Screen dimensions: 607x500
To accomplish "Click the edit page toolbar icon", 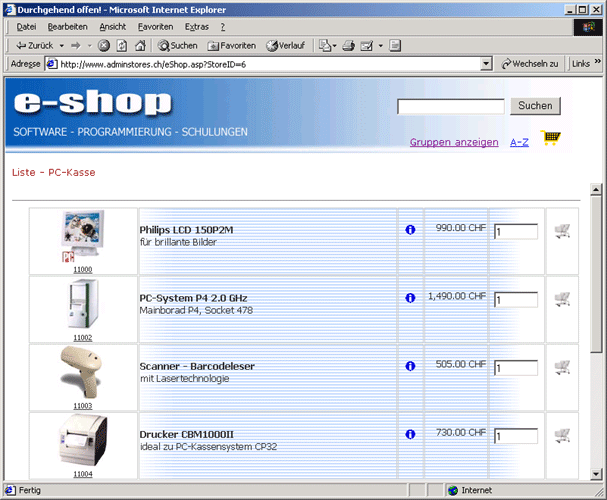I will tap(366, 46).
